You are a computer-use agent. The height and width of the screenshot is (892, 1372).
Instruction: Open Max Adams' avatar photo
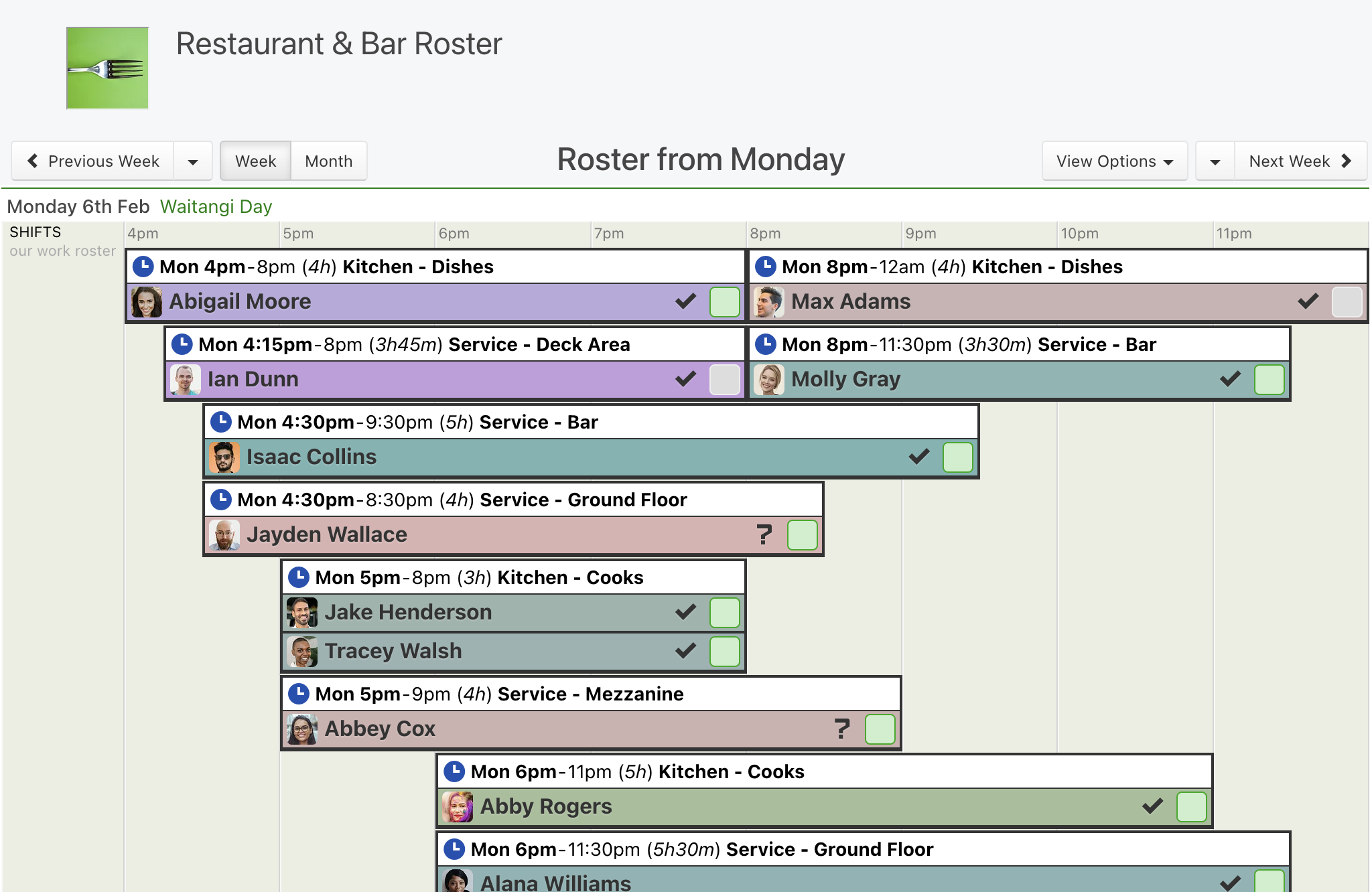769,302
